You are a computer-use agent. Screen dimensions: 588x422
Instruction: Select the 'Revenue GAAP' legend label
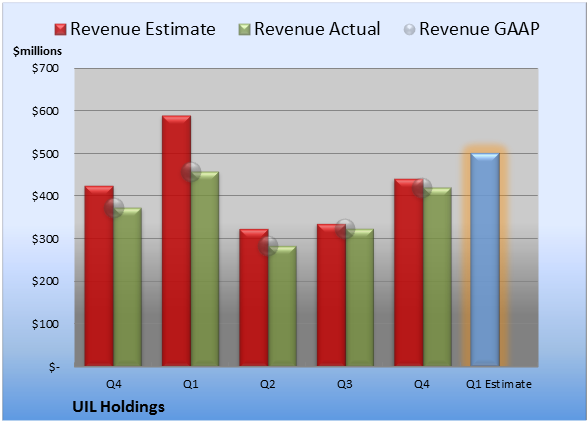coord(479,29)
